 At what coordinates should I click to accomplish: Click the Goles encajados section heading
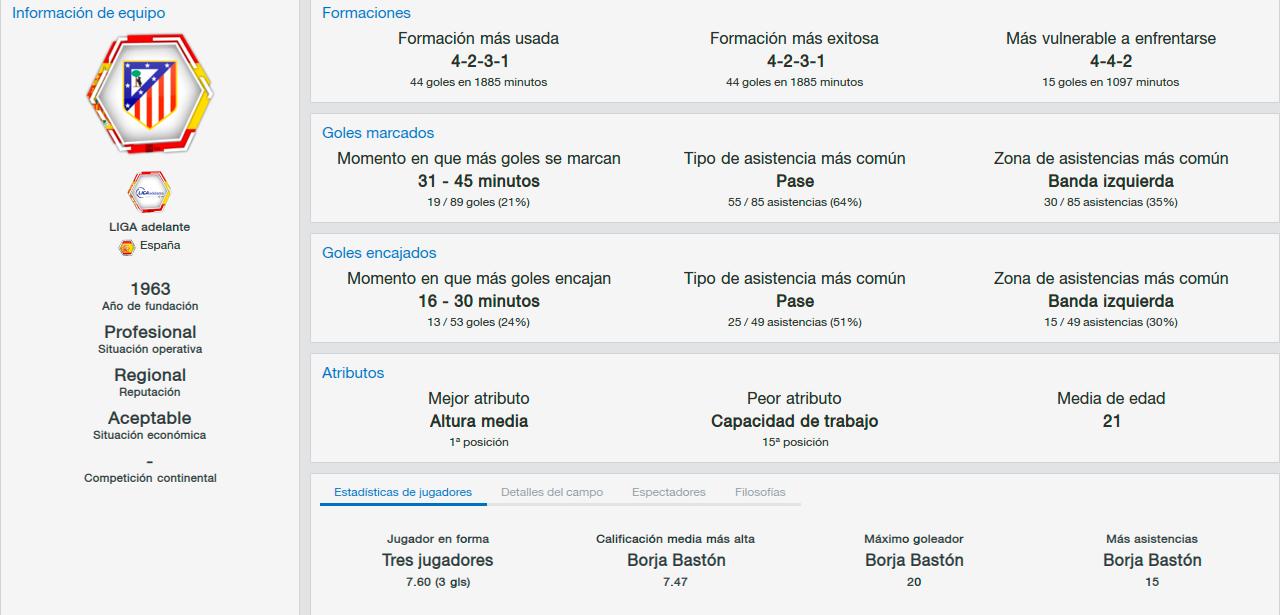tap(379, 253)
